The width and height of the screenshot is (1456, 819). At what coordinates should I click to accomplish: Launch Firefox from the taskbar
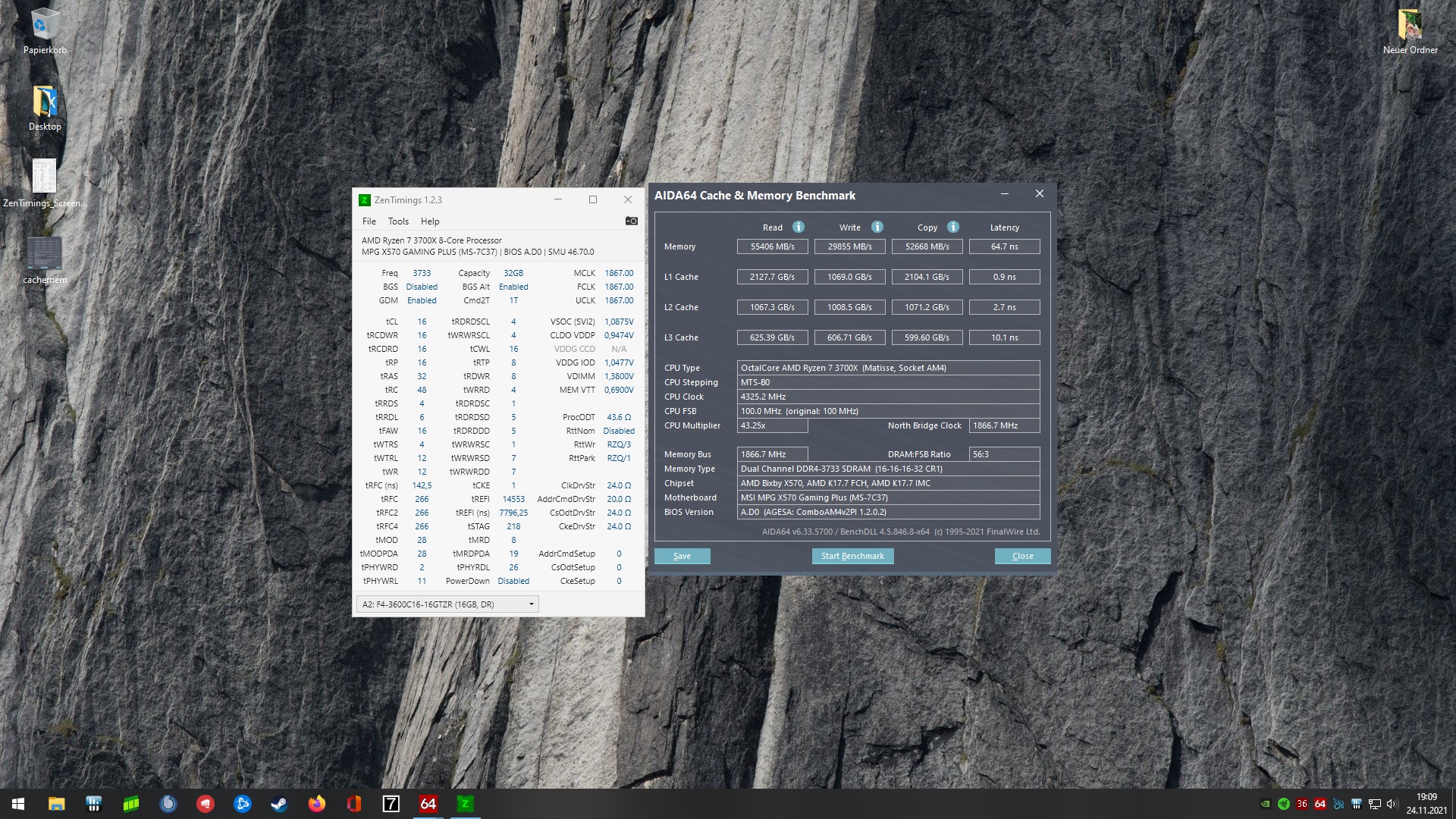pyautogui.click(x=316, y=804)
